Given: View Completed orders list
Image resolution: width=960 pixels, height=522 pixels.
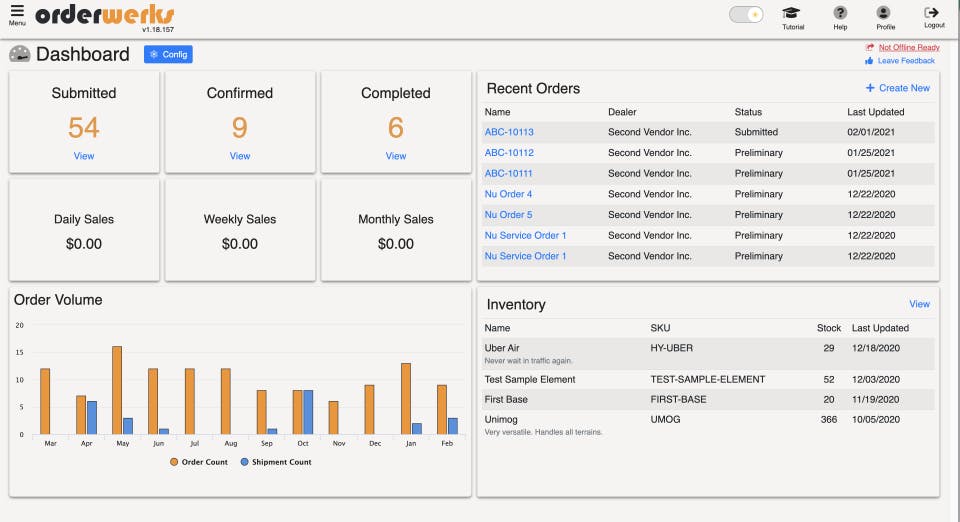Looking at the screenshot, I should tap(396, 156).
